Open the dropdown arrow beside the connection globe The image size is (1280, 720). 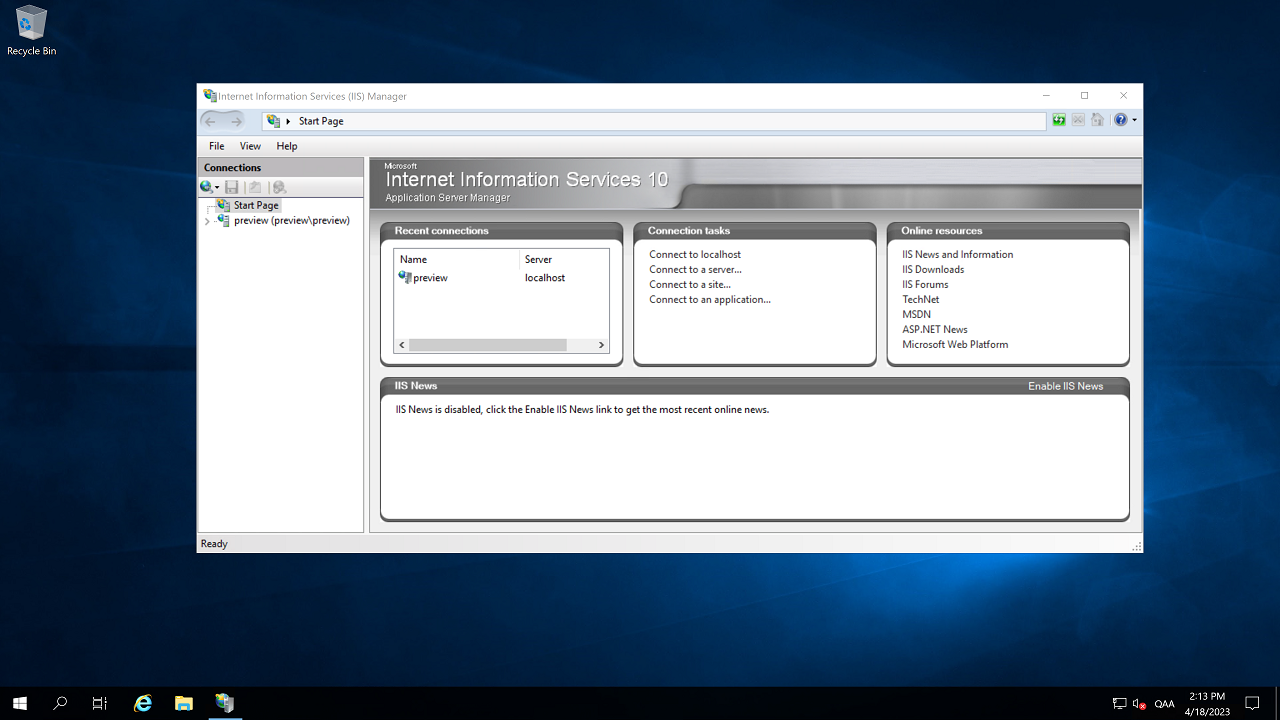[x=217, y=188]
